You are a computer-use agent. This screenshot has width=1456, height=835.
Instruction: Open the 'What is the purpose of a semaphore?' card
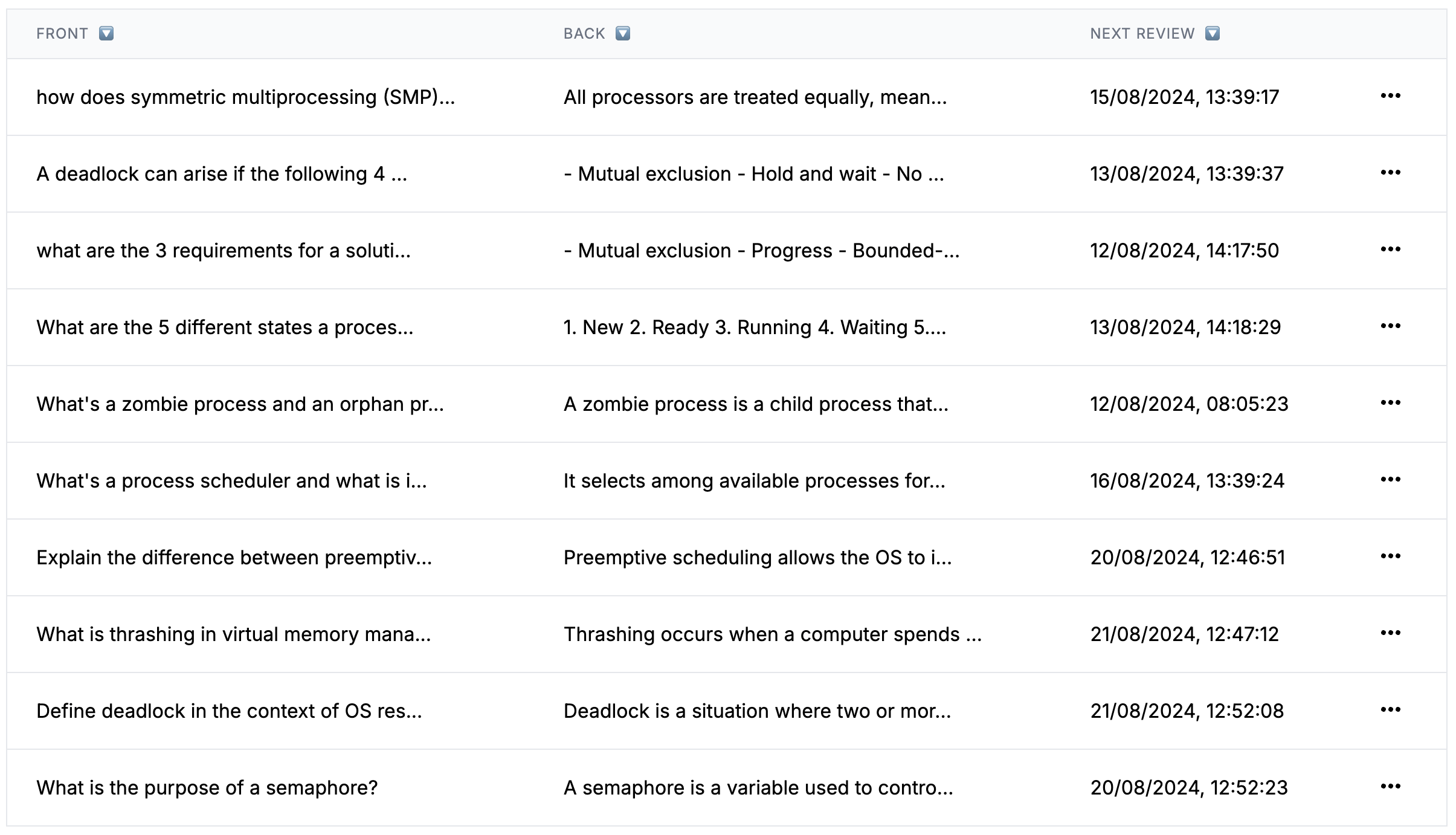pyautogui.click(x=207, y=788)
